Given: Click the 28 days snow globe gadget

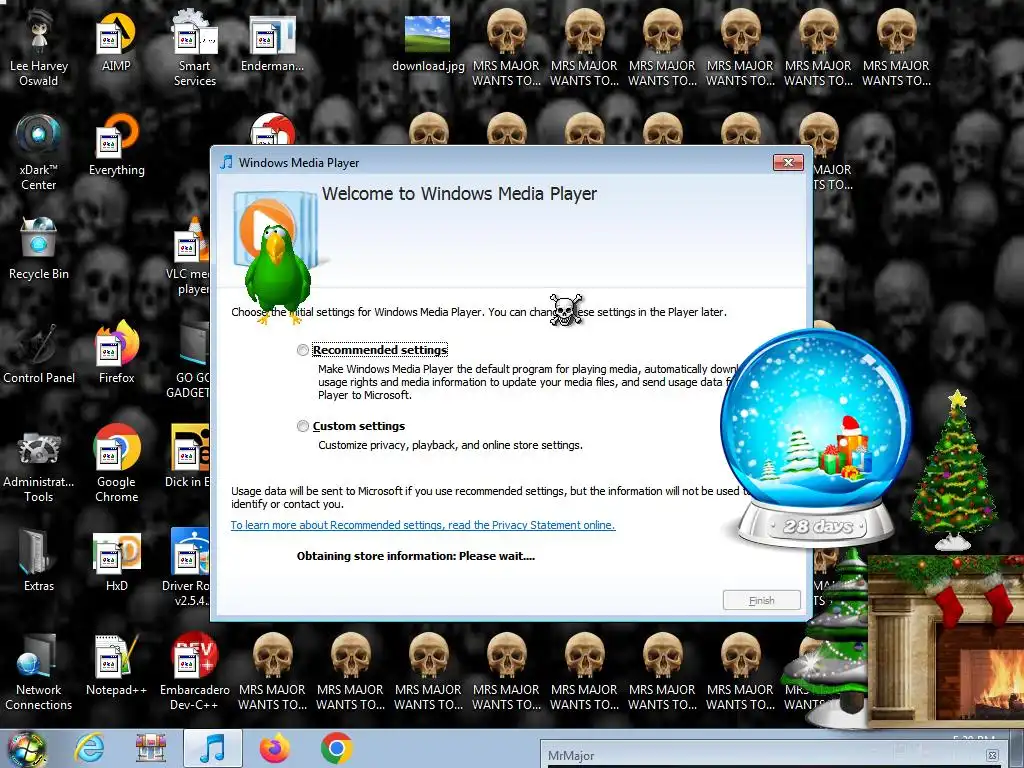Looking at the screenshot, I should (x=815, y=438).
